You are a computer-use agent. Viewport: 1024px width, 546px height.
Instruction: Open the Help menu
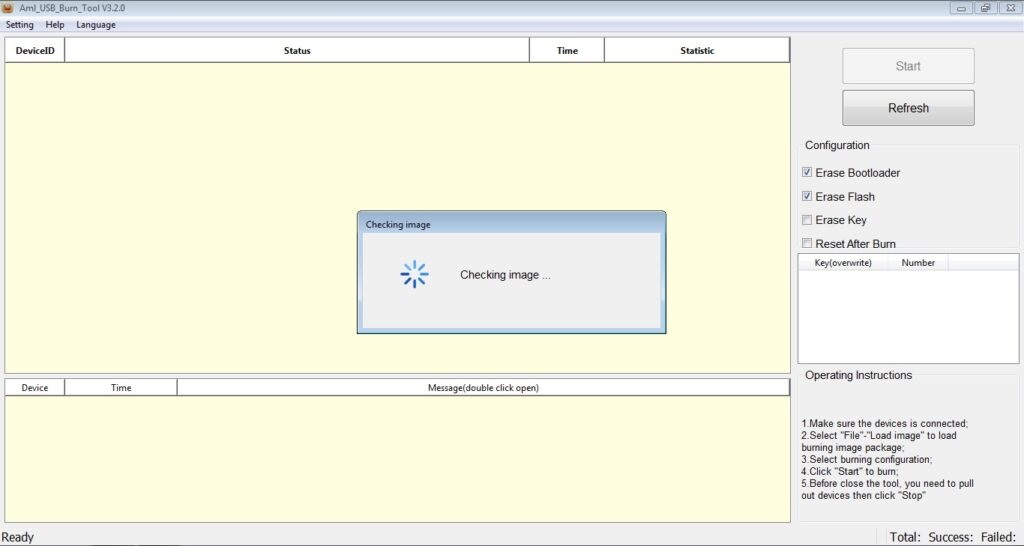click(x=55, y=25)
